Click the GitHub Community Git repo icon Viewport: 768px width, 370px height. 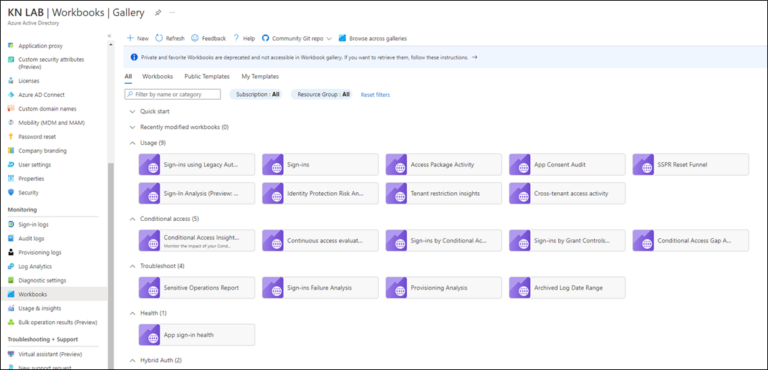click(265, 38)
